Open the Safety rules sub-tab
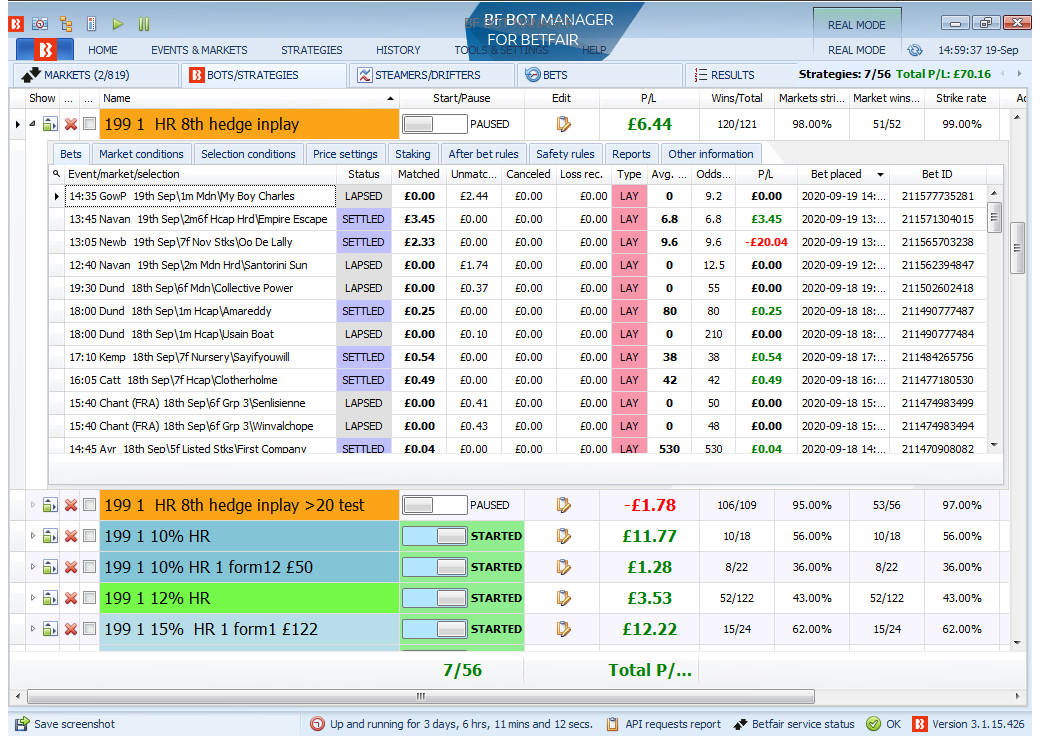 tap(565, 154)
